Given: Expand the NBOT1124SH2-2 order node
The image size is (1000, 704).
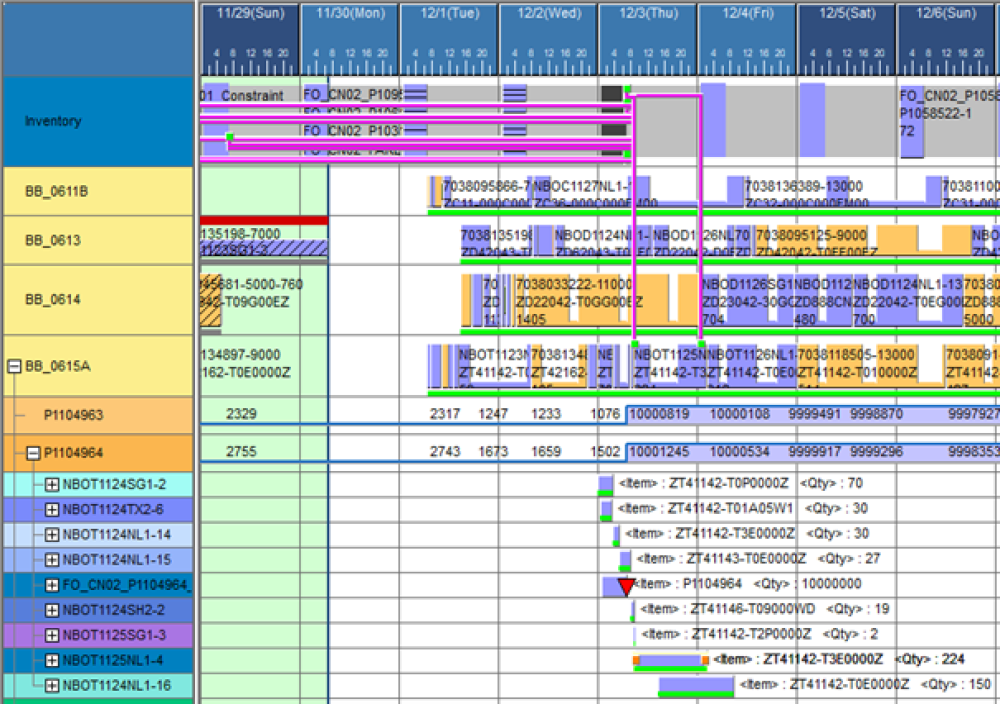Looking at the screenshot, I should (x=52, y=611).
